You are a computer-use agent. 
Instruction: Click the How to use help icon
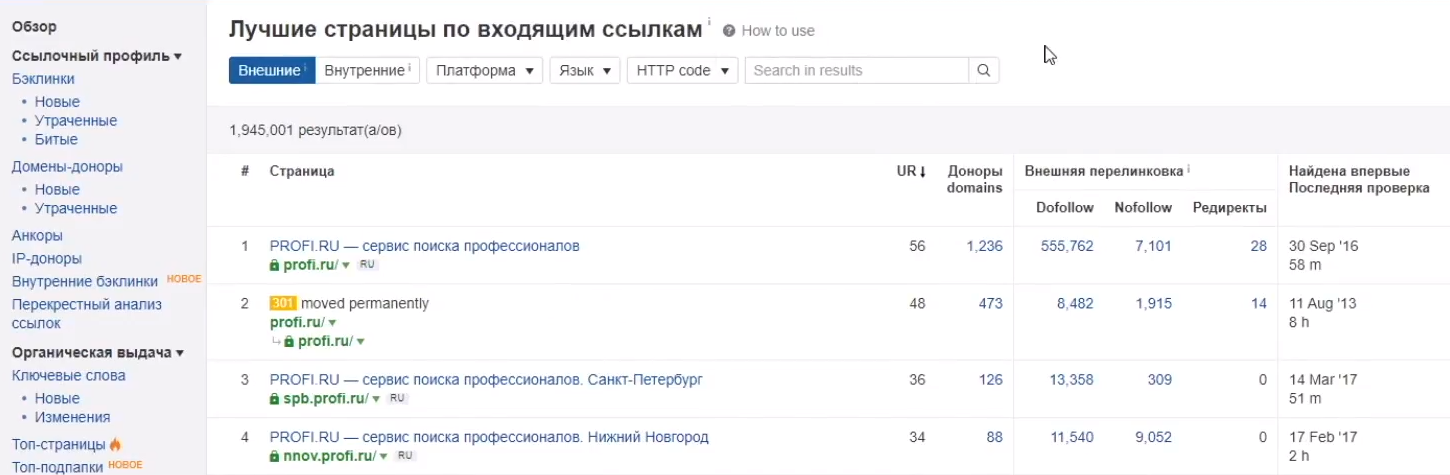(x=729, y=31)
